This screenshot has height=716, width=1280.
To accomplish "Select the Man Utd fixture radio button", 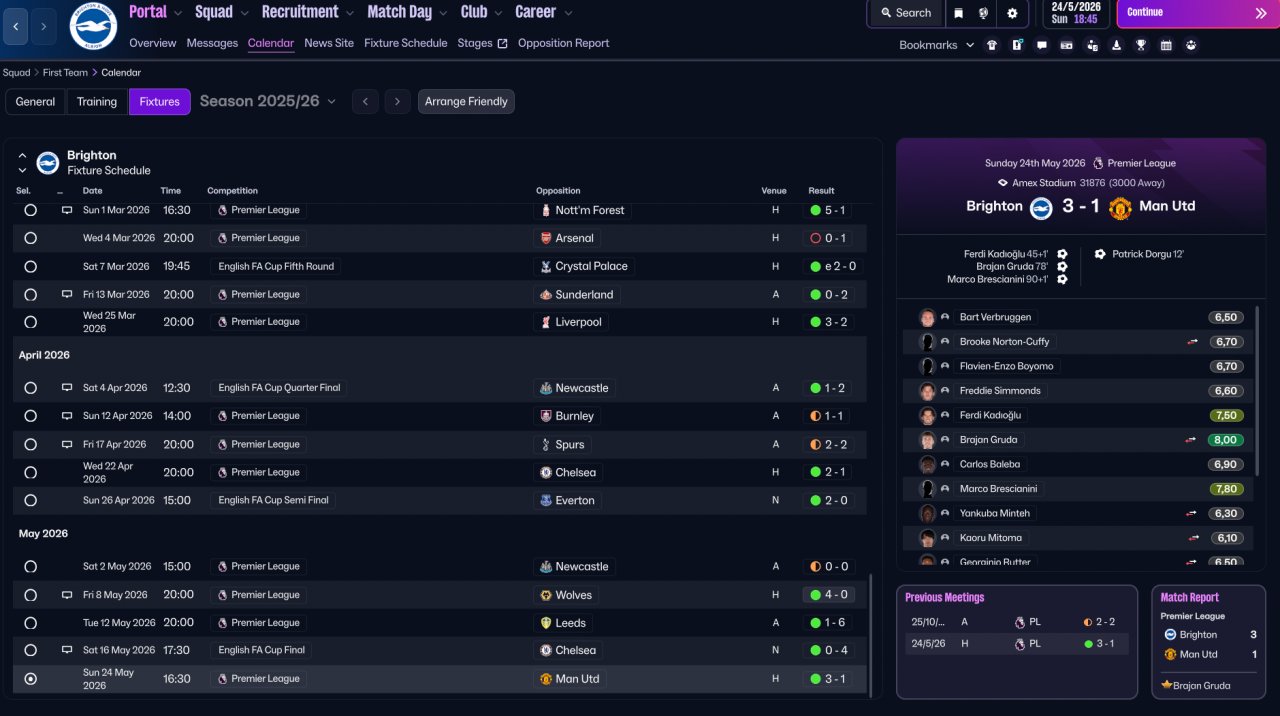I will pyautogui.click(x=30, y=678).
